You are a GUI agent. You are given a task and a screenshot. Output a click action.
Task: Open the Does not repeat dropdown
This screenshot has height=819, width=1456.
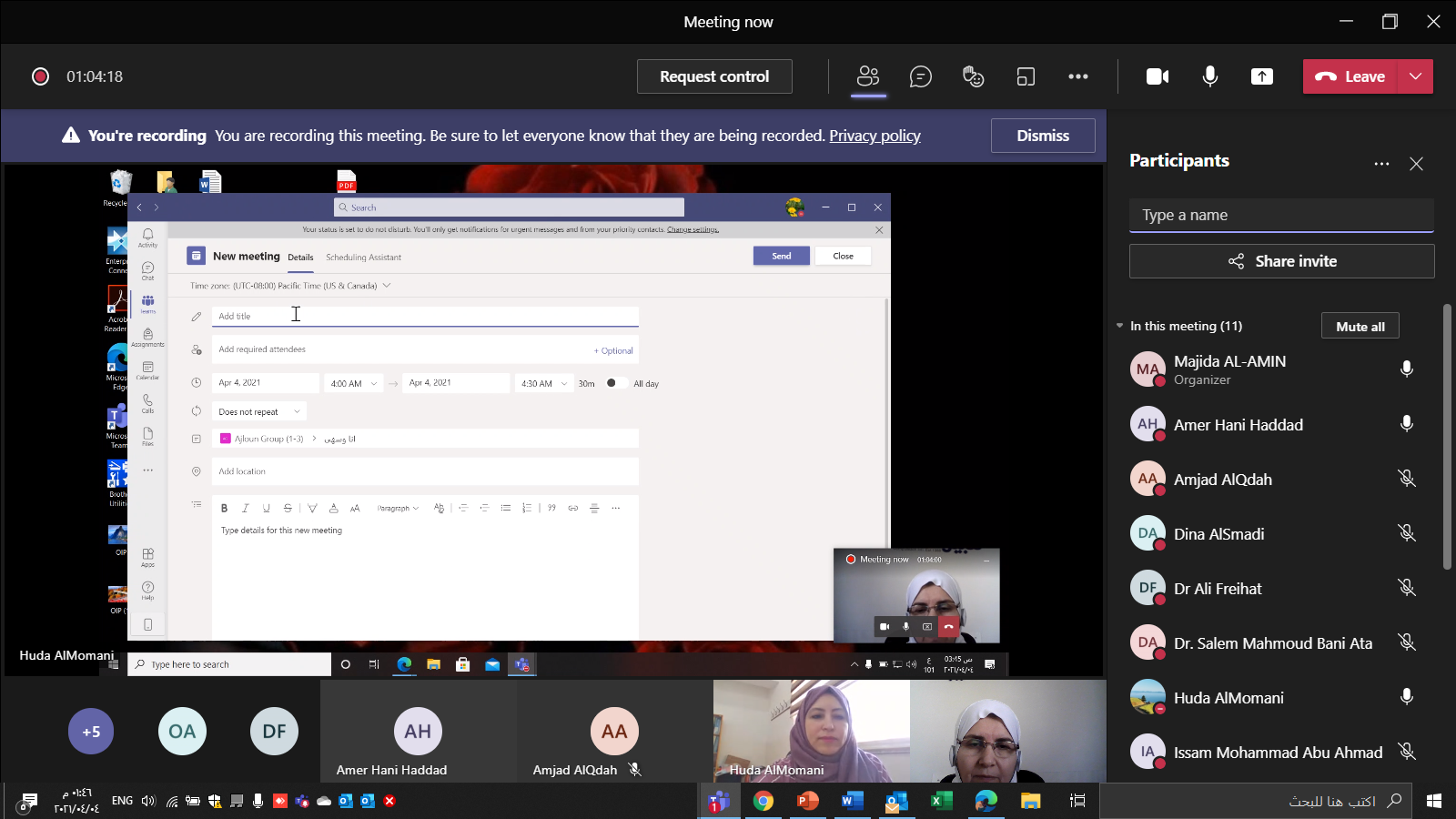tap(259, 411)
